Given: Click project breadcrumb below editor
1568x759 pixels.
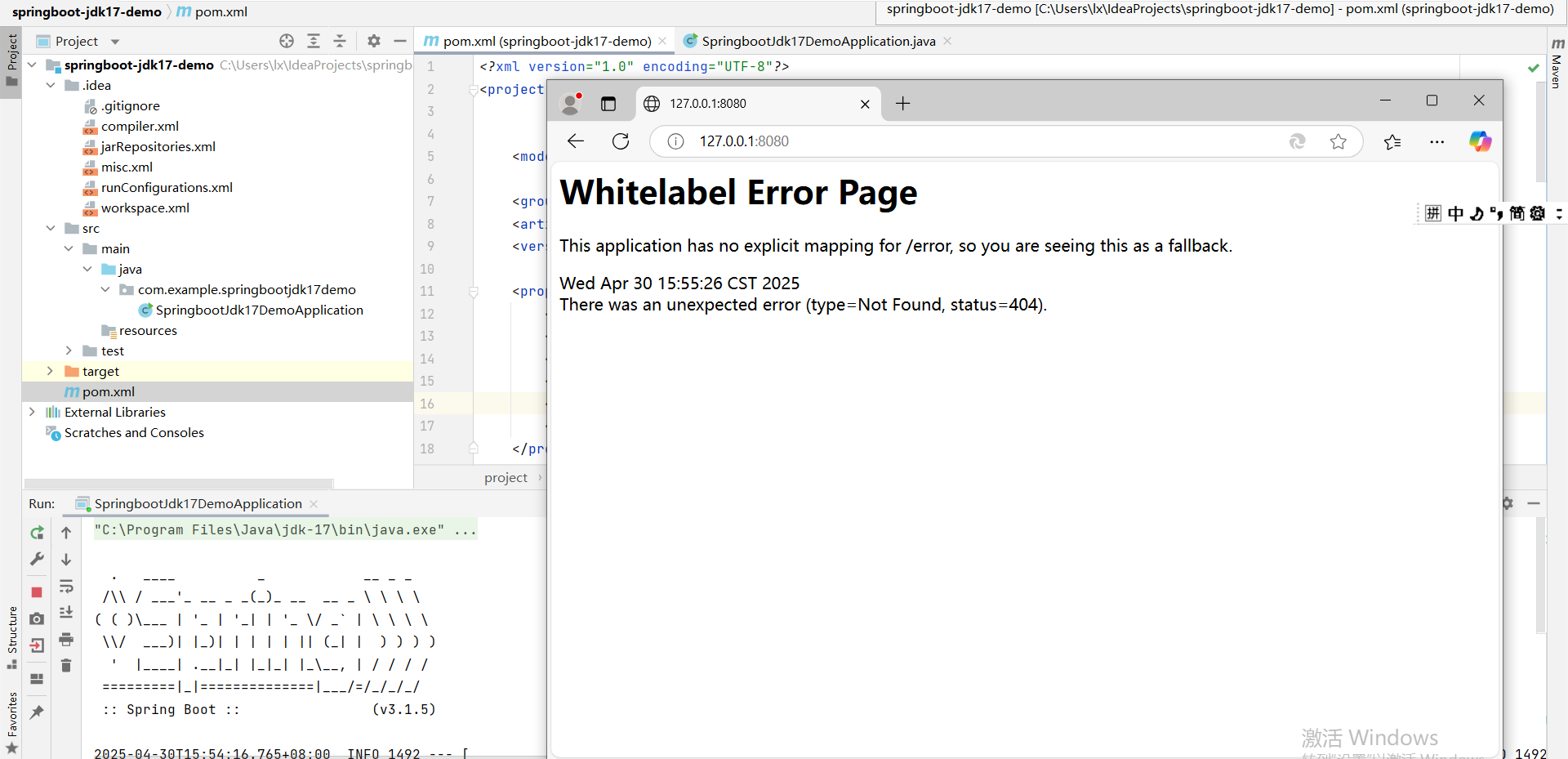Looking at the screenshot, I should 506,478.
